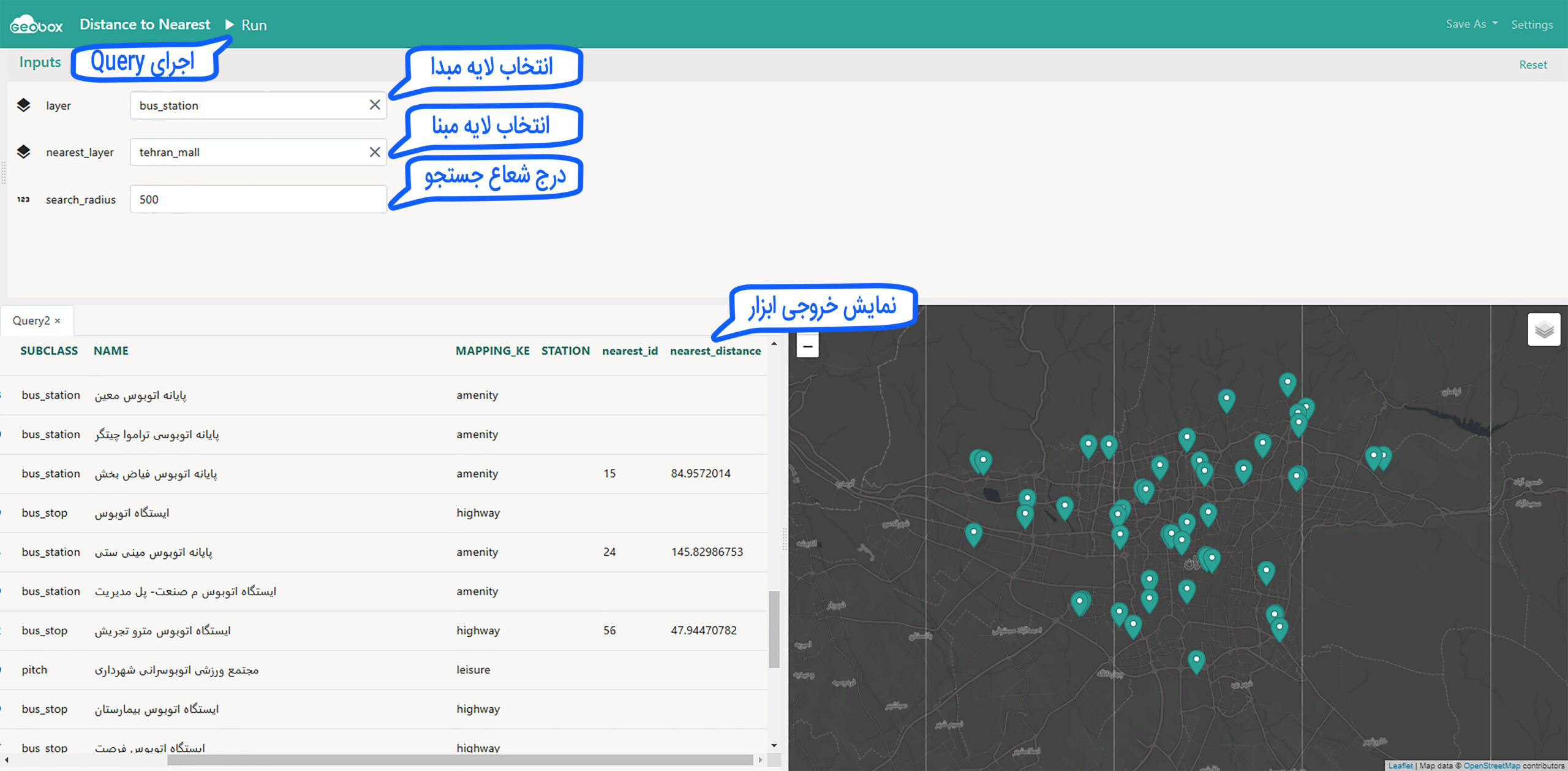Open Settings in the top bar
The height and width of the screenshot is (771, 1568).
coord(1531,25)
